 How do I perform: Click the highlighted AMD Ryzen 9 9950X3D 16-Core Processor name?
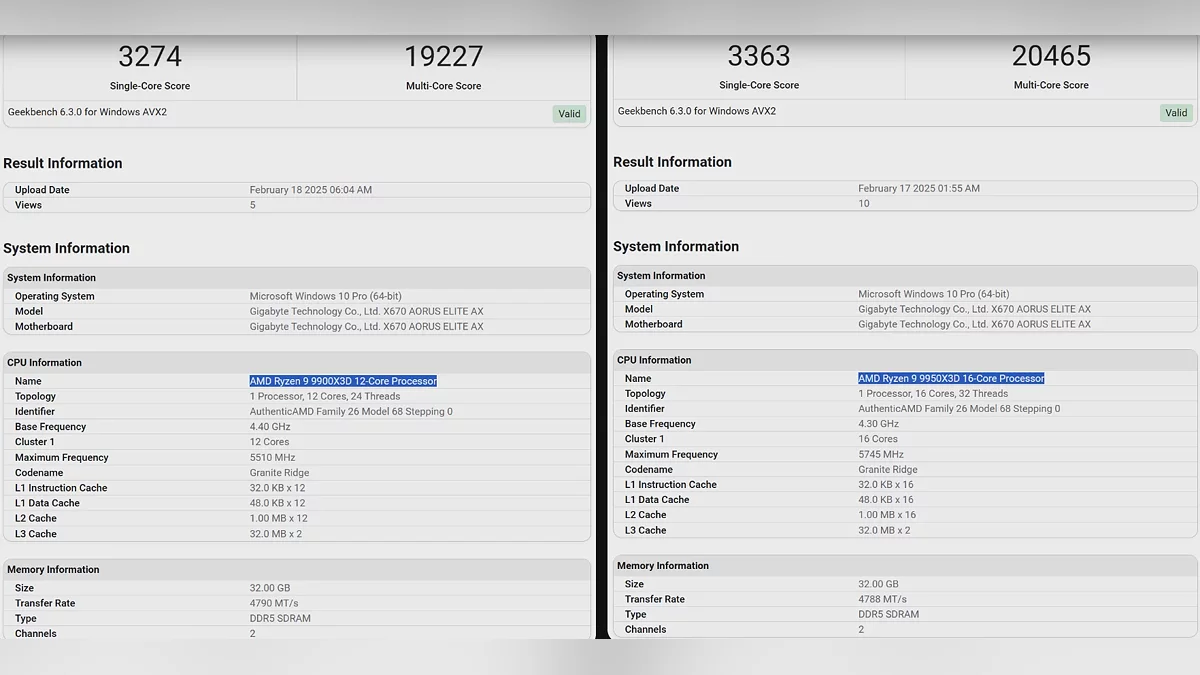pos(951,378)
